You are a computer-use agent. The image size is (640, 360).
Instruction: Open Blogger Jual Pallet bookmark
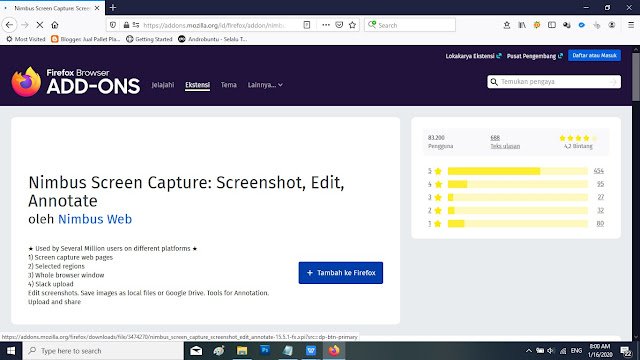(86, 39)
